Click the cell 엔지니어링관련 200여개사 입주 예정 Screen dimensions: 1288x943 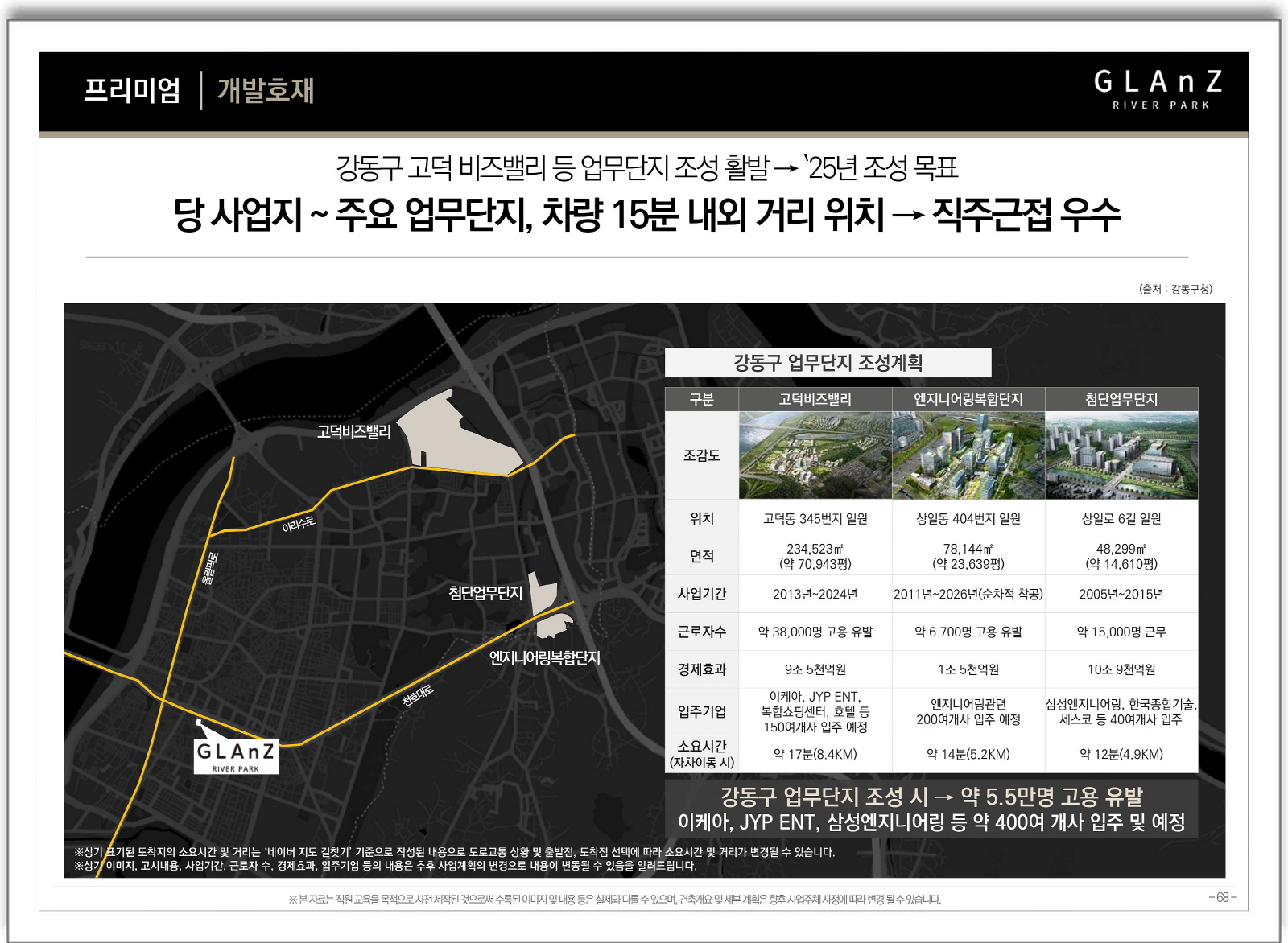click(x=968, y=711)
